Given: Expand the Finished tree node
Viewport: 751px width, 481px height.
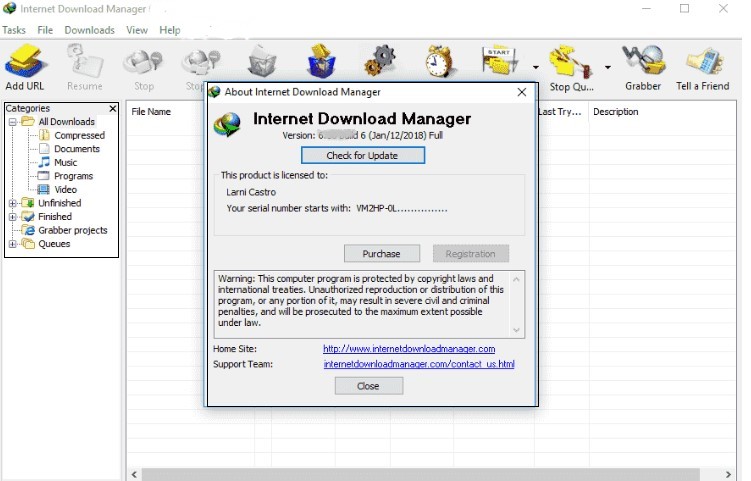Looking at the screenshot, I should pyautogui.click(x=13, y=217).
